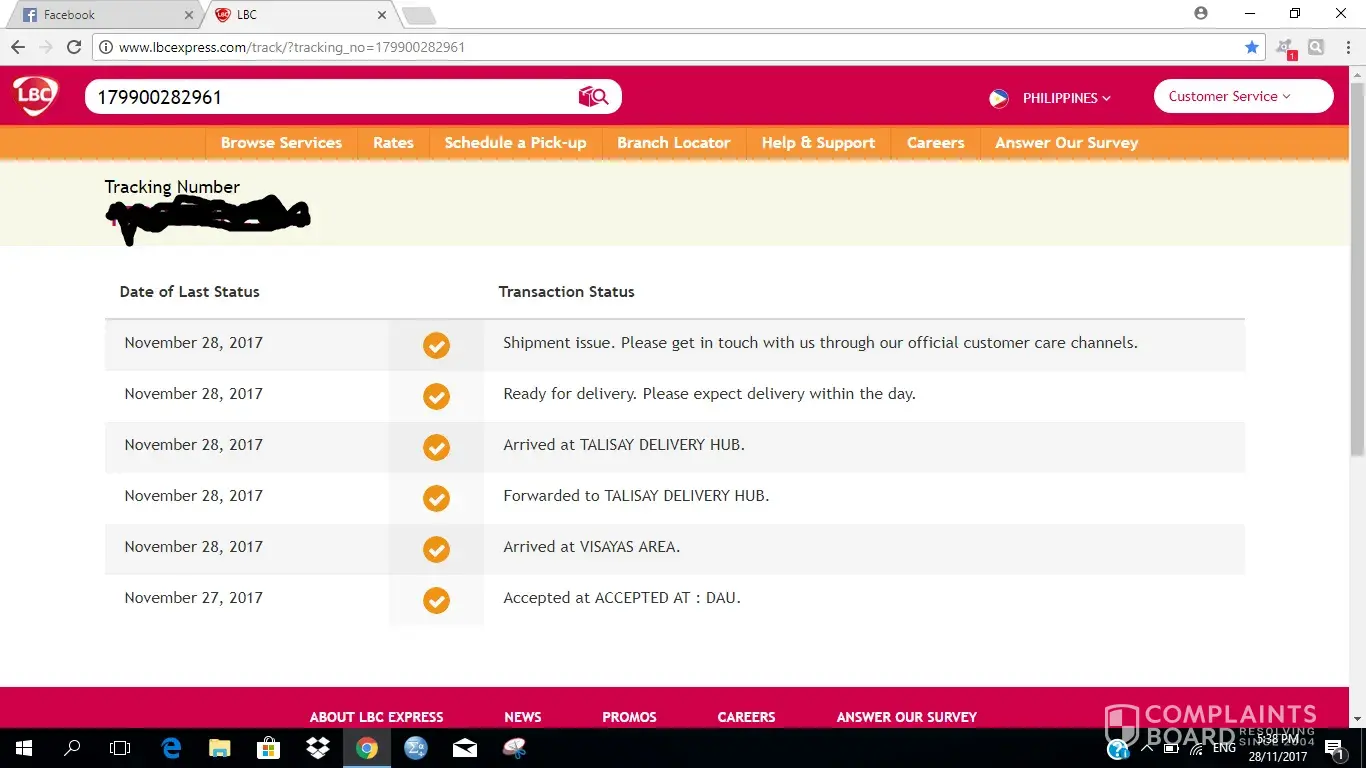1366x768 pixels.
Task: Open the Rates menu item
Action: pos(393,143)
